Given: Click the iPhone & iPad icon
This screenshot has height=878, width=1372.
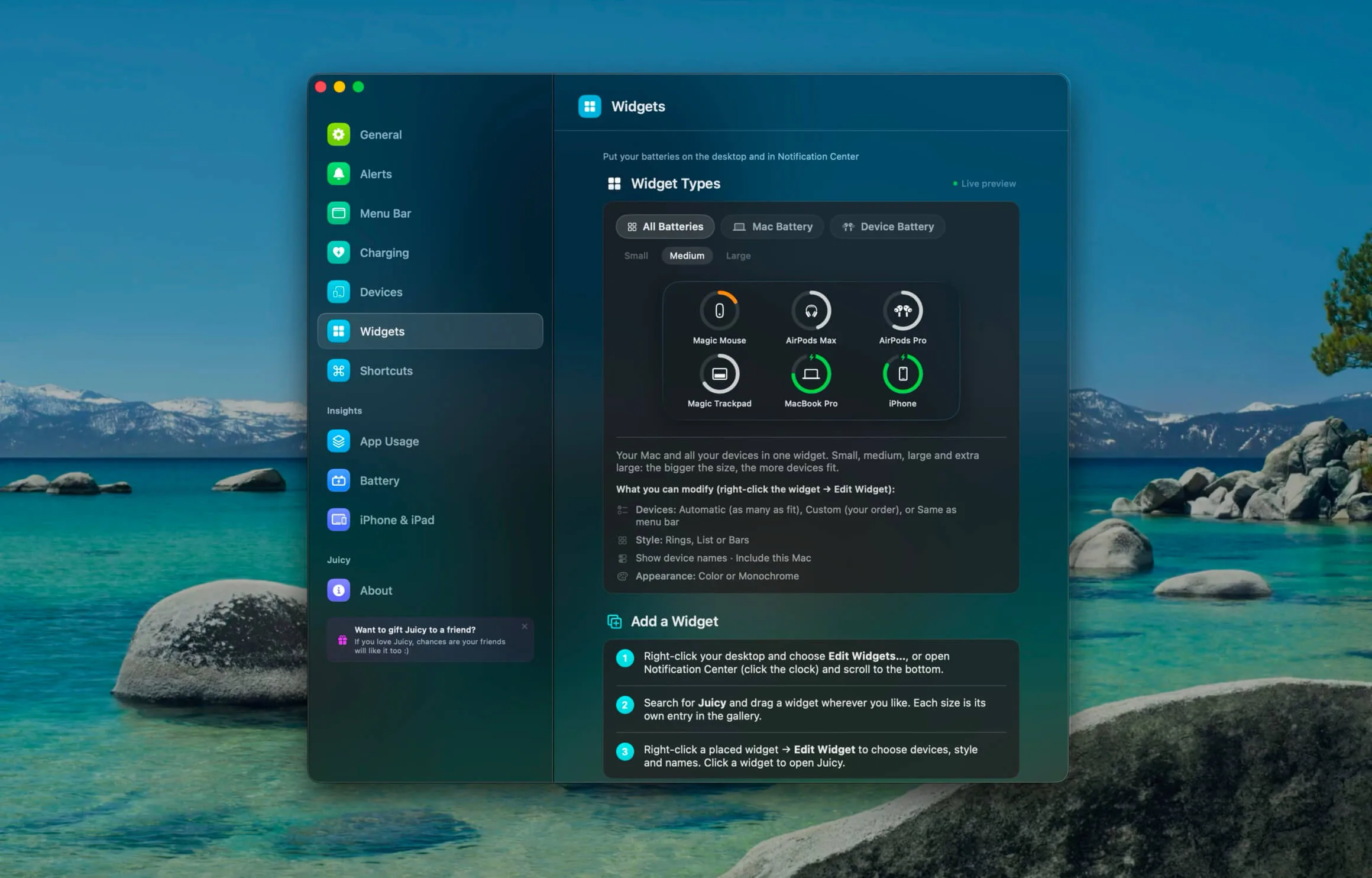Looking at the screenshot, I should click(x=338, y=520).
